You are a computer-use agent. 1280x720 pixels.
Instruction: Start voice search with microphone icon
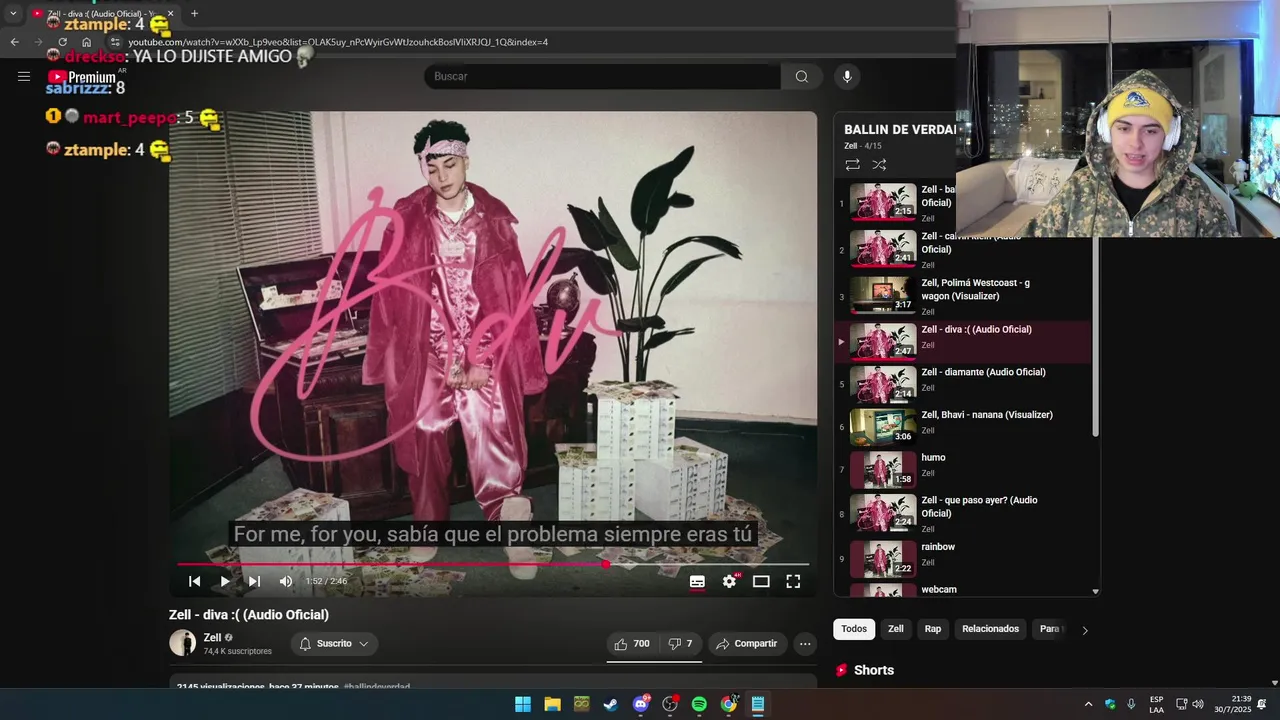tap(847, 77)
